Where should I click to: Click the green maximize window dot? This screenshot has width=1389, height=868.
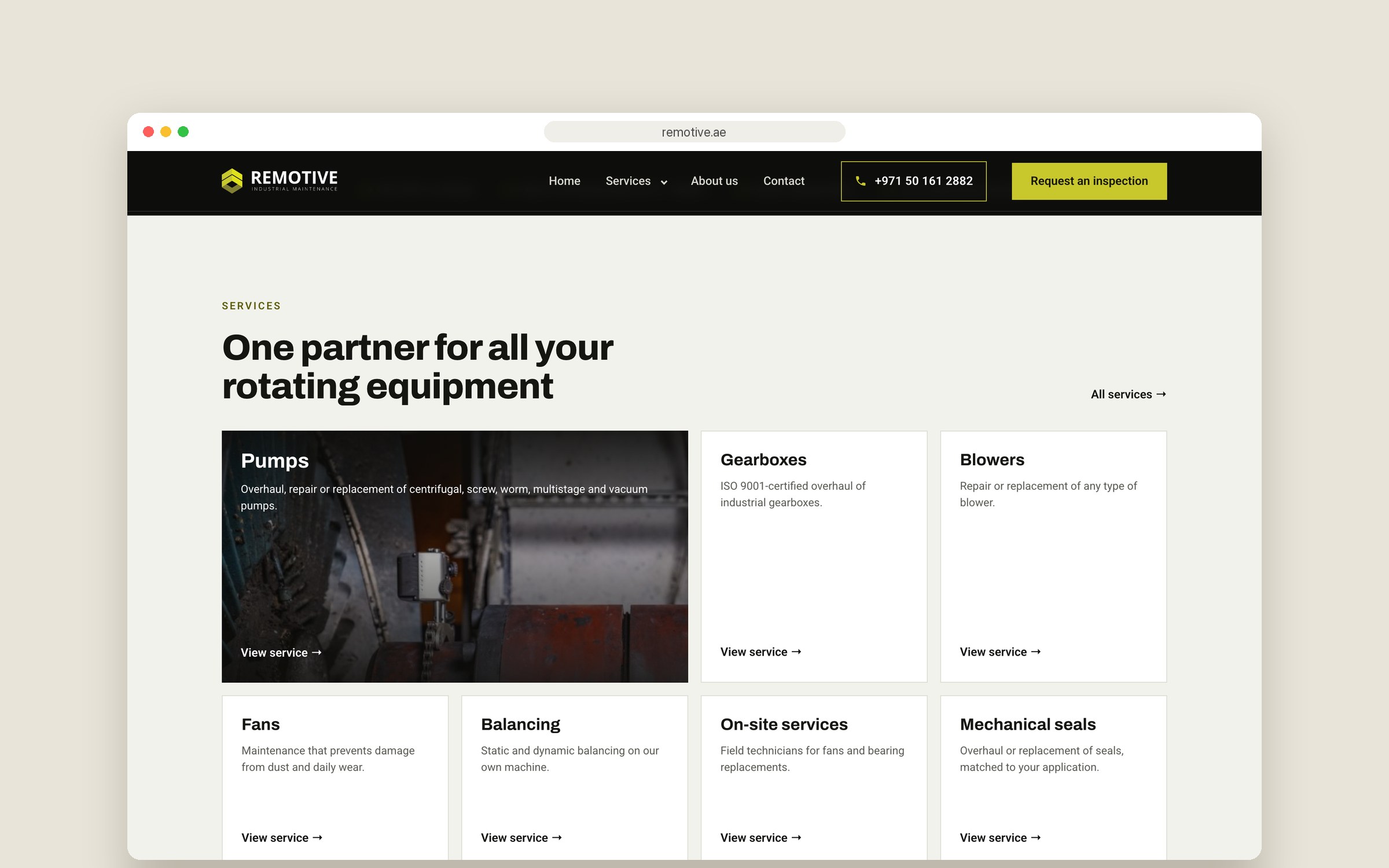point(183,132)
